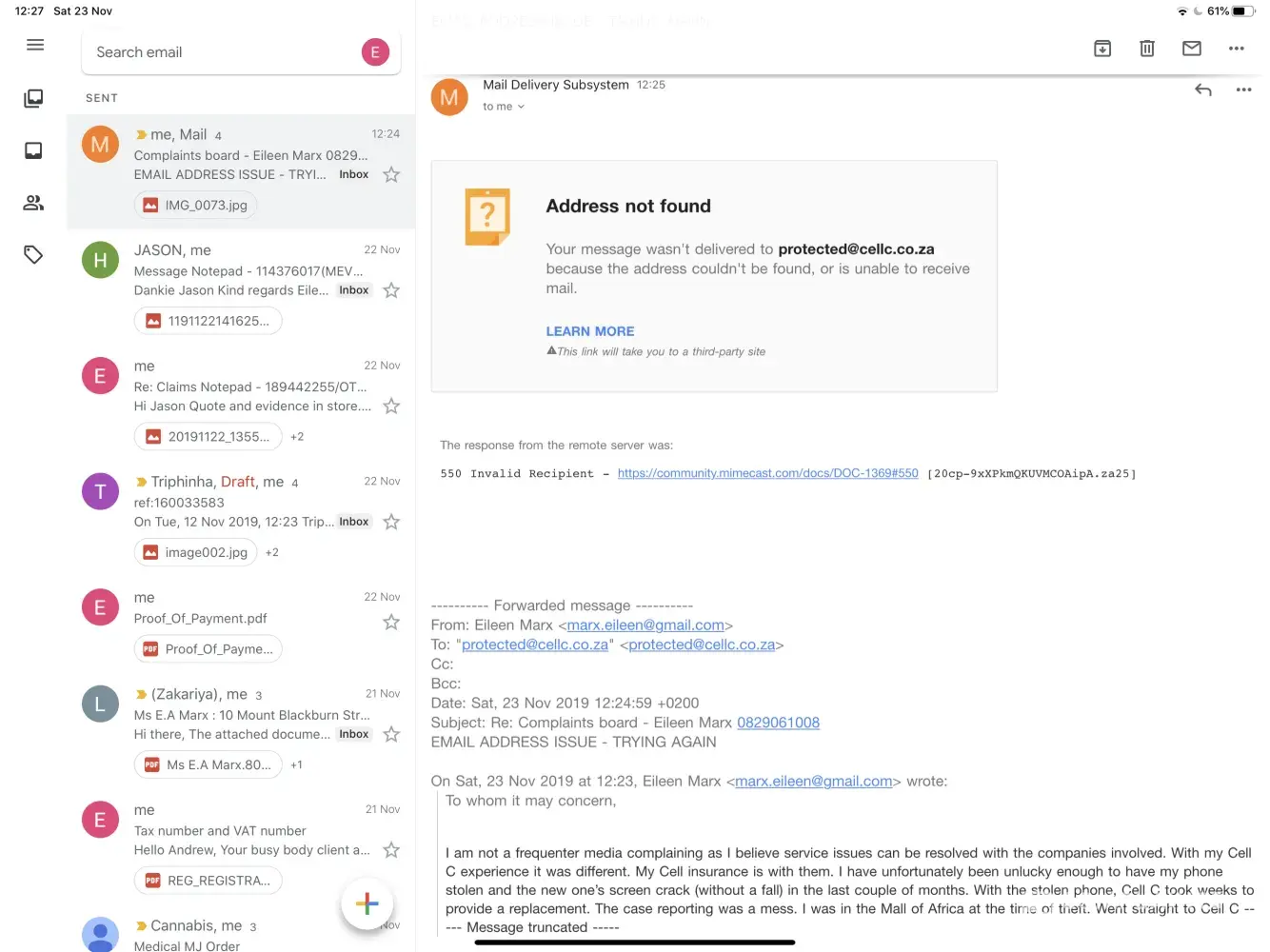1270x952 pixels.
Task: Open the hamburger navigation menu
Action: pos(35,45)
